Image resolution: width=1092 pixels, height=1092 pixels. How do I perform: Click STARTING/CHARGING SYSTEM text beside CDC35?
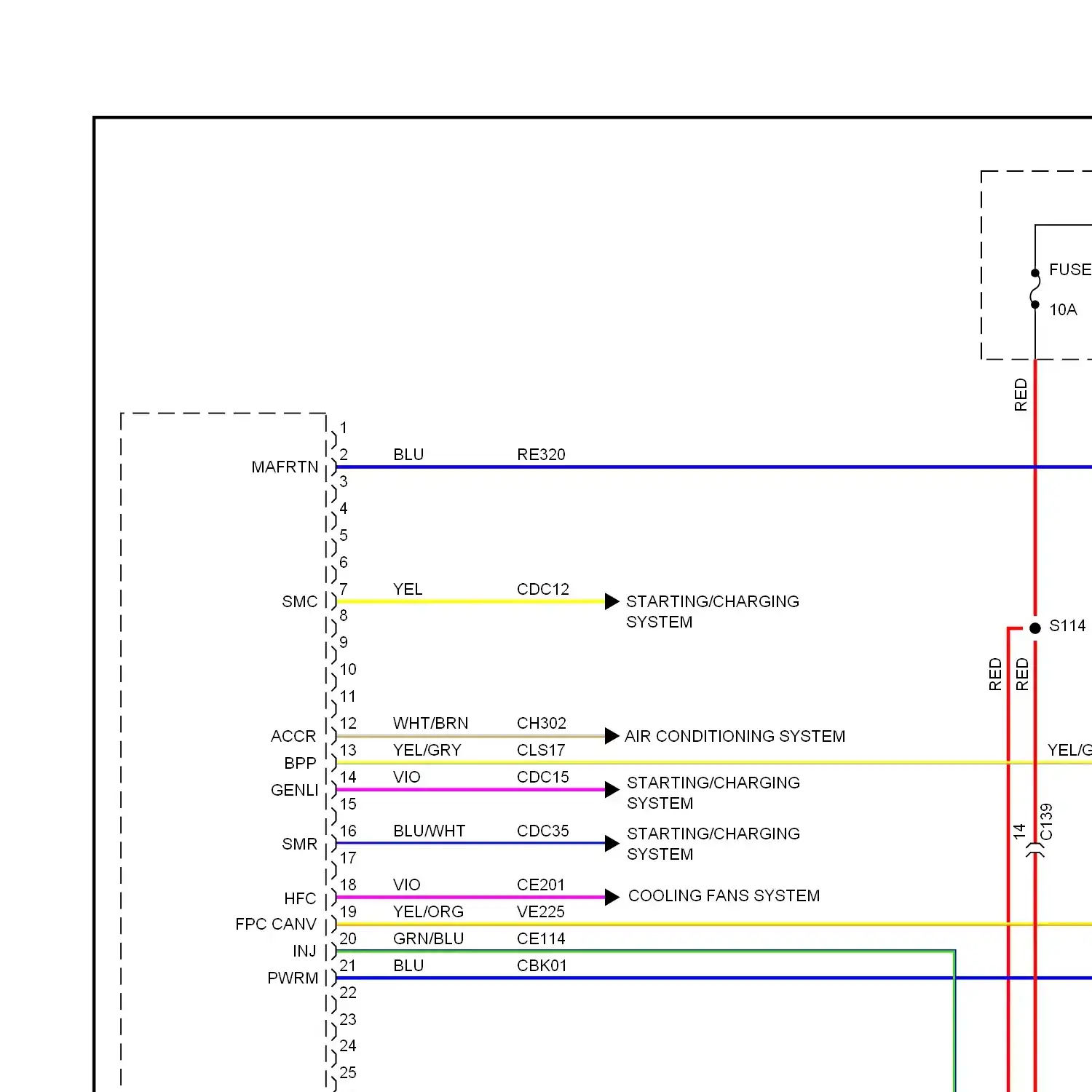[713, 844]
